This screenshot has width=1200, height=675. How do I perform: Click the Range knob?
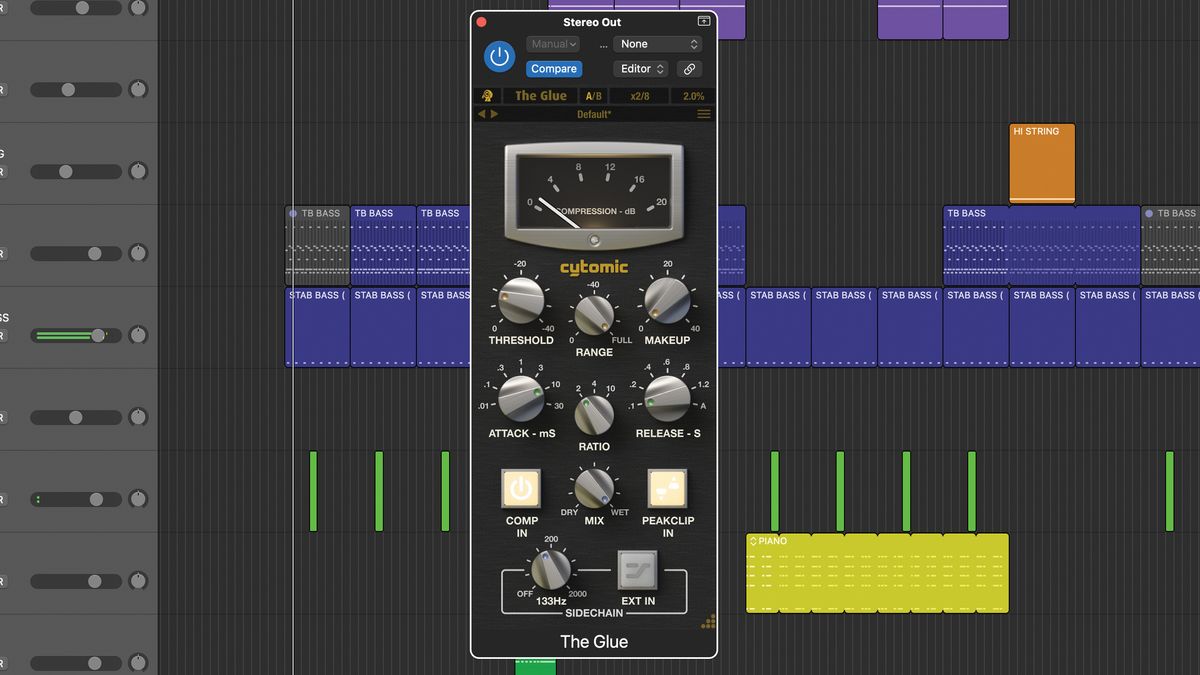tap(594, 315)
